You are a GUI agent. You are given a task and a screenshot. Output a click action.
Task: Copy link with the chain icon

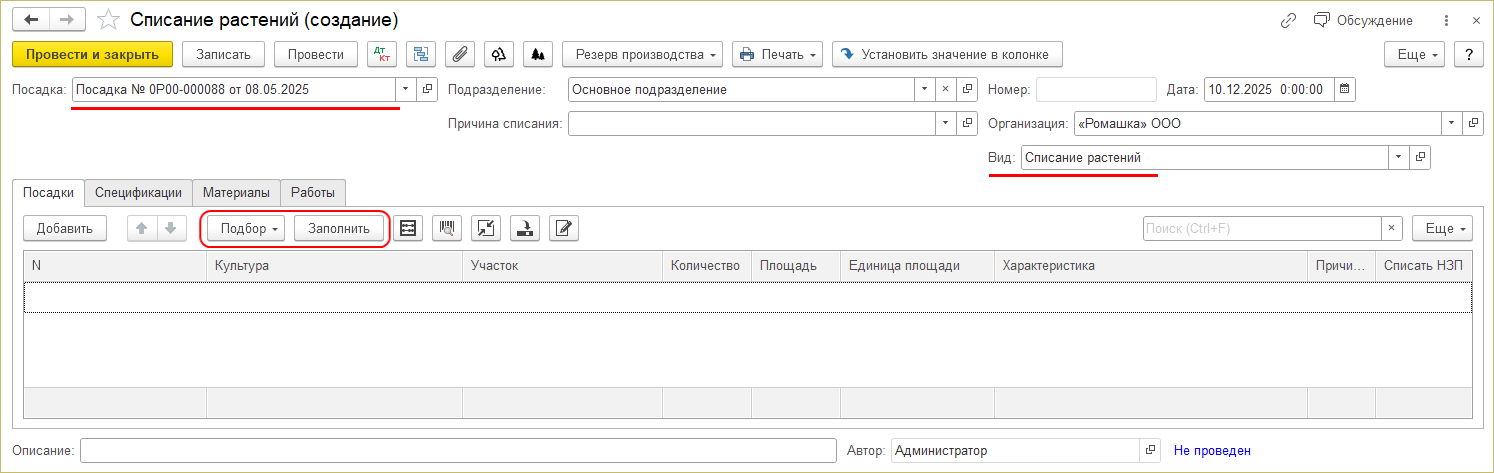(x=1288, y=20)
